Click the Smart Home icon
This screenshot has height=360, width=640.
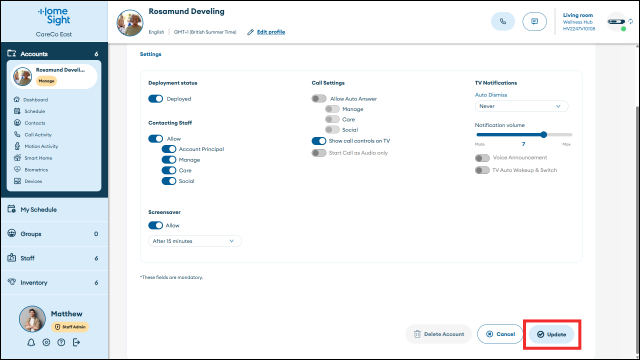tap(17, 158)
